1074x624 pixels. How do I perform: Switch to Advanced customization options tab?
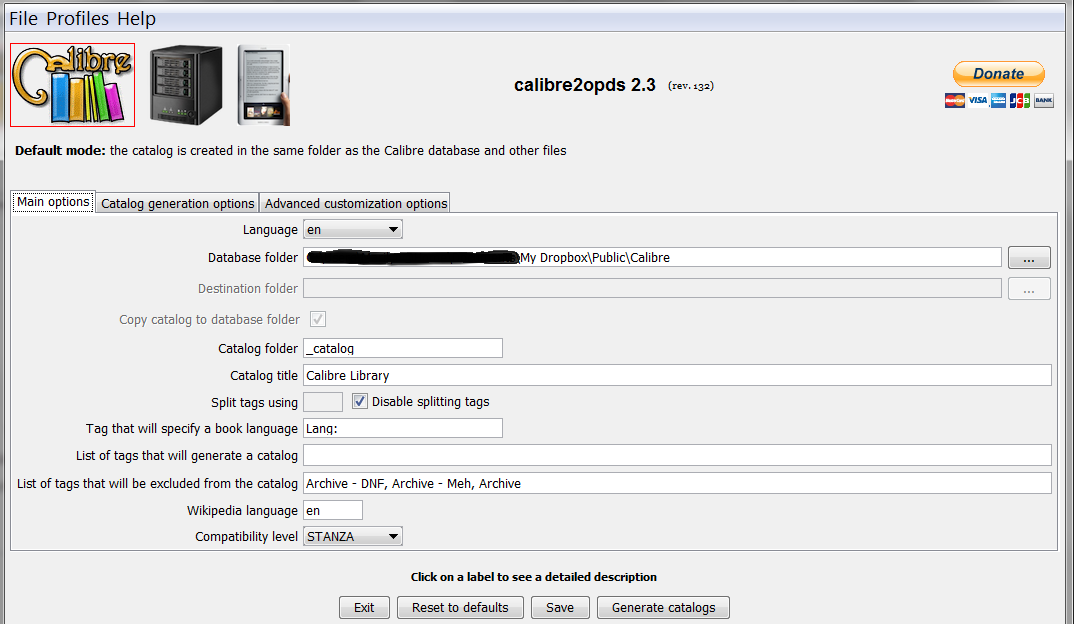[355, 203]
